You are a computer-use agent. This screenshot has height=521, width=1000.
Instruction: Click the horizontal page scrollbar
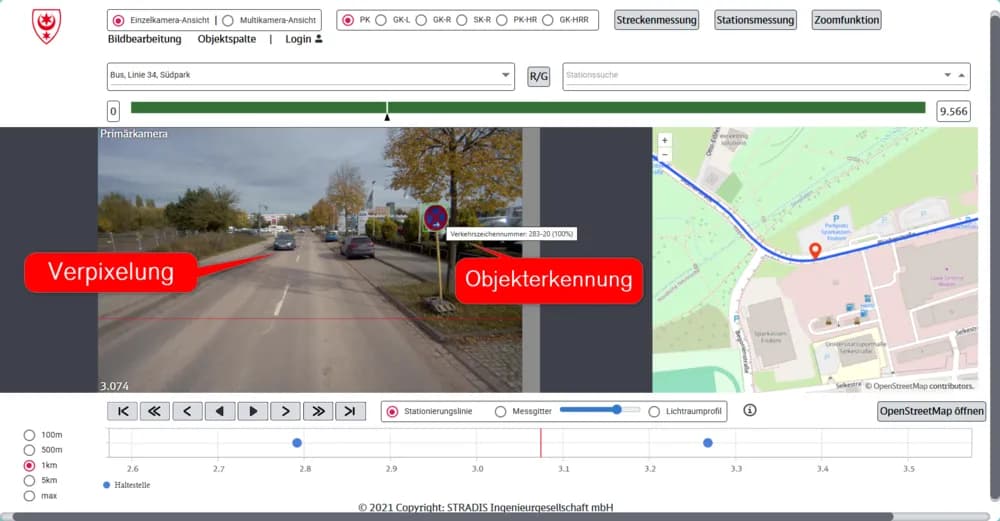coord(453,517)
